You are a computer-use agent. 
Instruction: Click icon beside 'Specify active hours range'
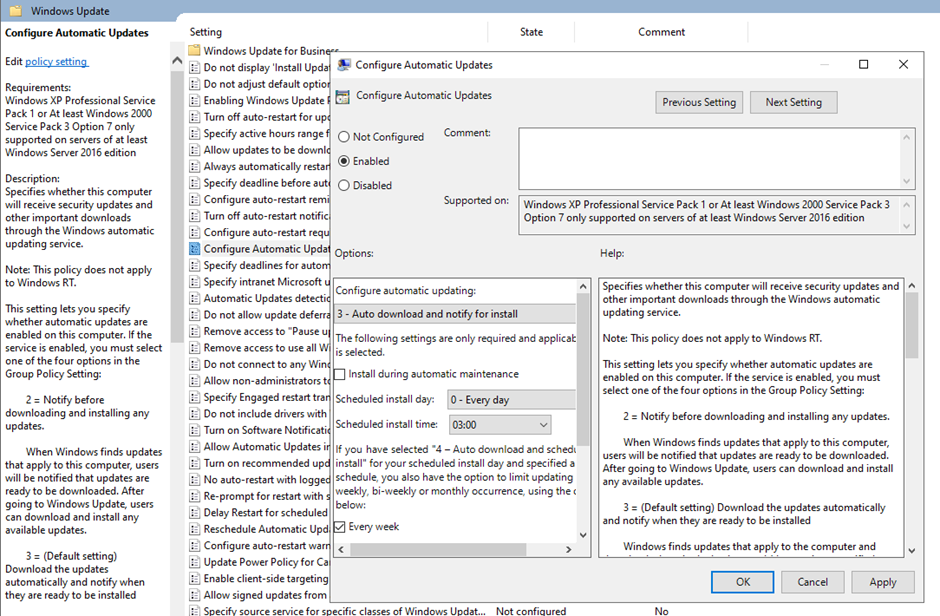194,133
